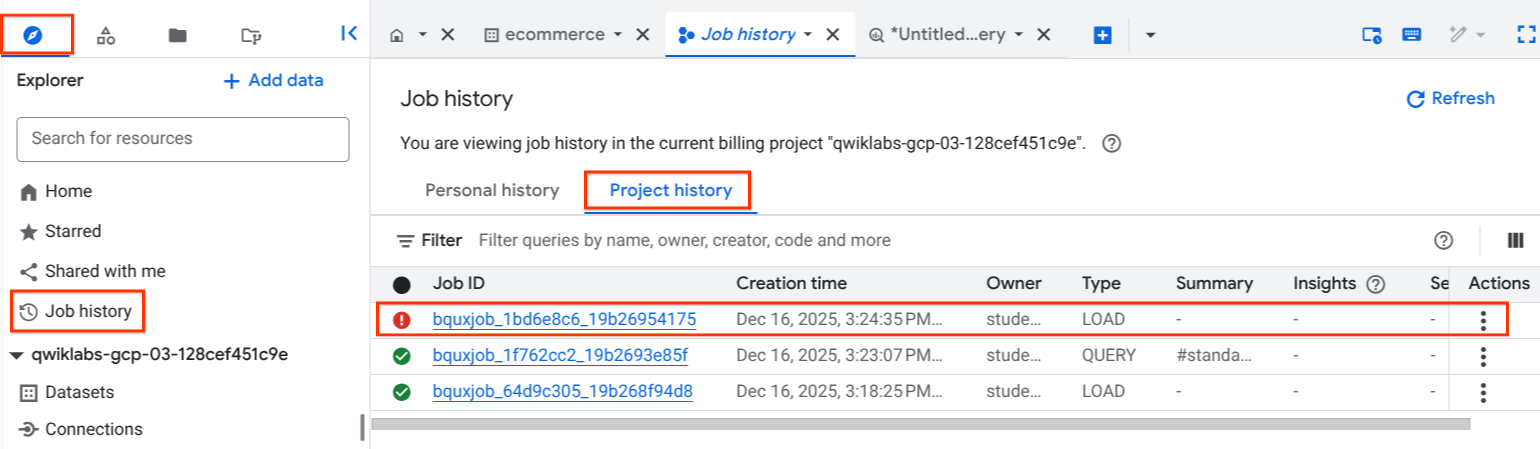
Task: Close the Job history tab
Action: 832,35
